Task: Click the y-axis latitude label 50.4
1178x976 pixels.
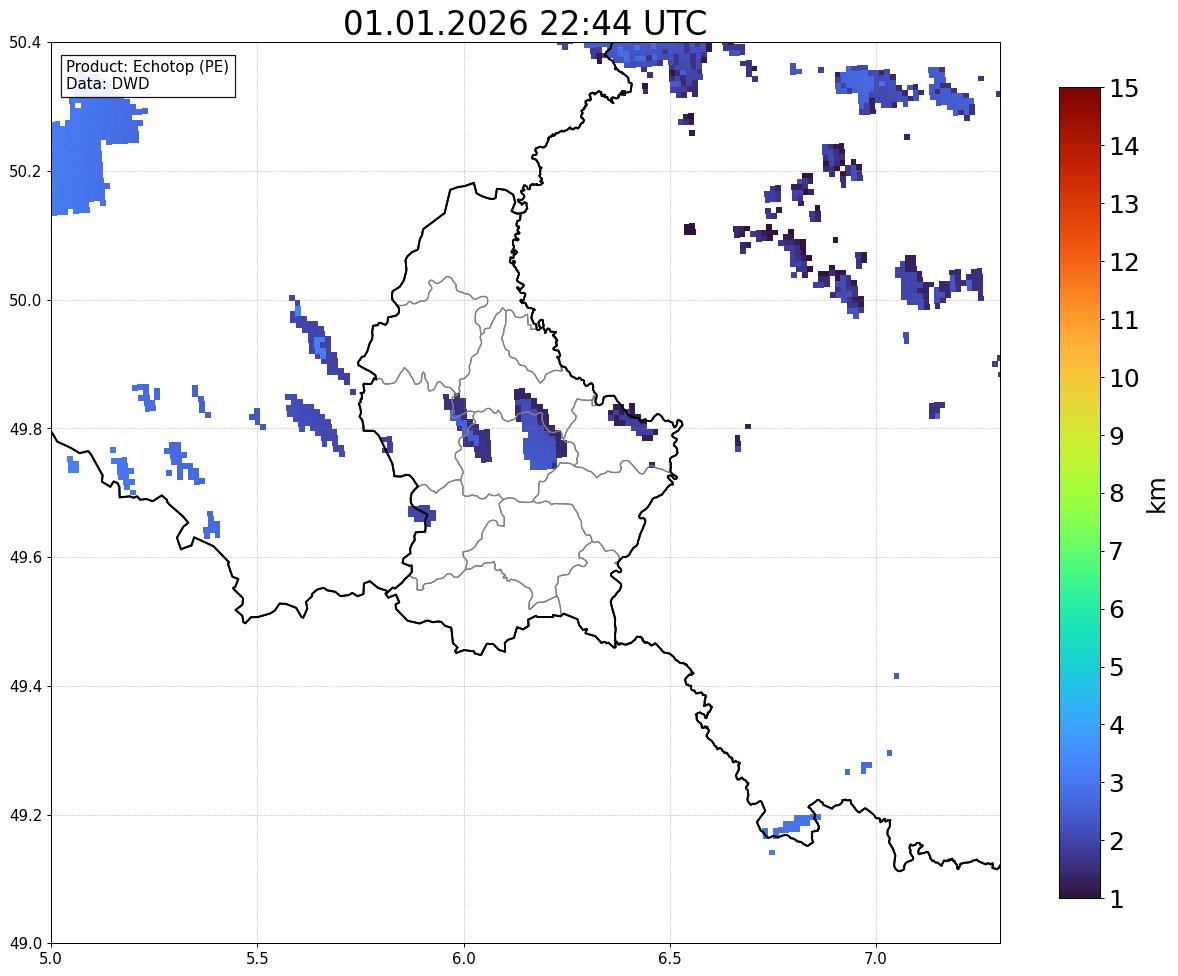Action: point(24,43)
